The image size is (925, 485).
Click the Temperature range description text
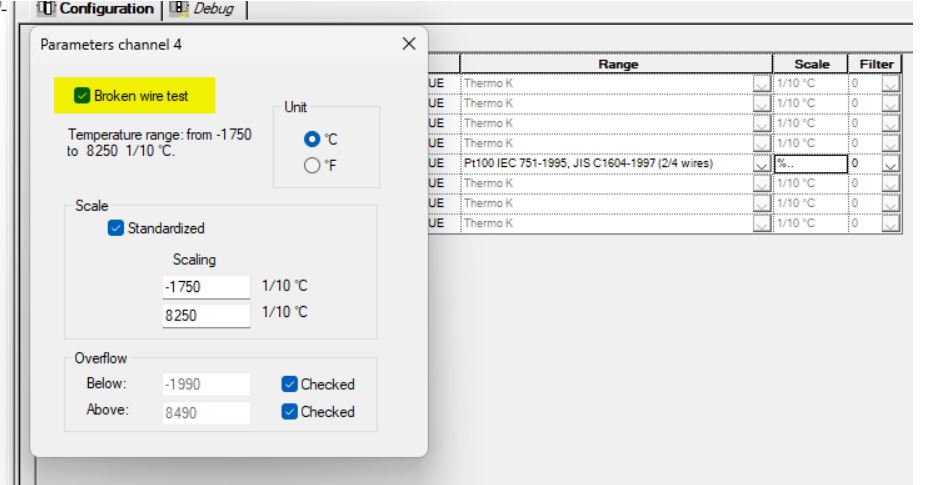pos(159,143)
